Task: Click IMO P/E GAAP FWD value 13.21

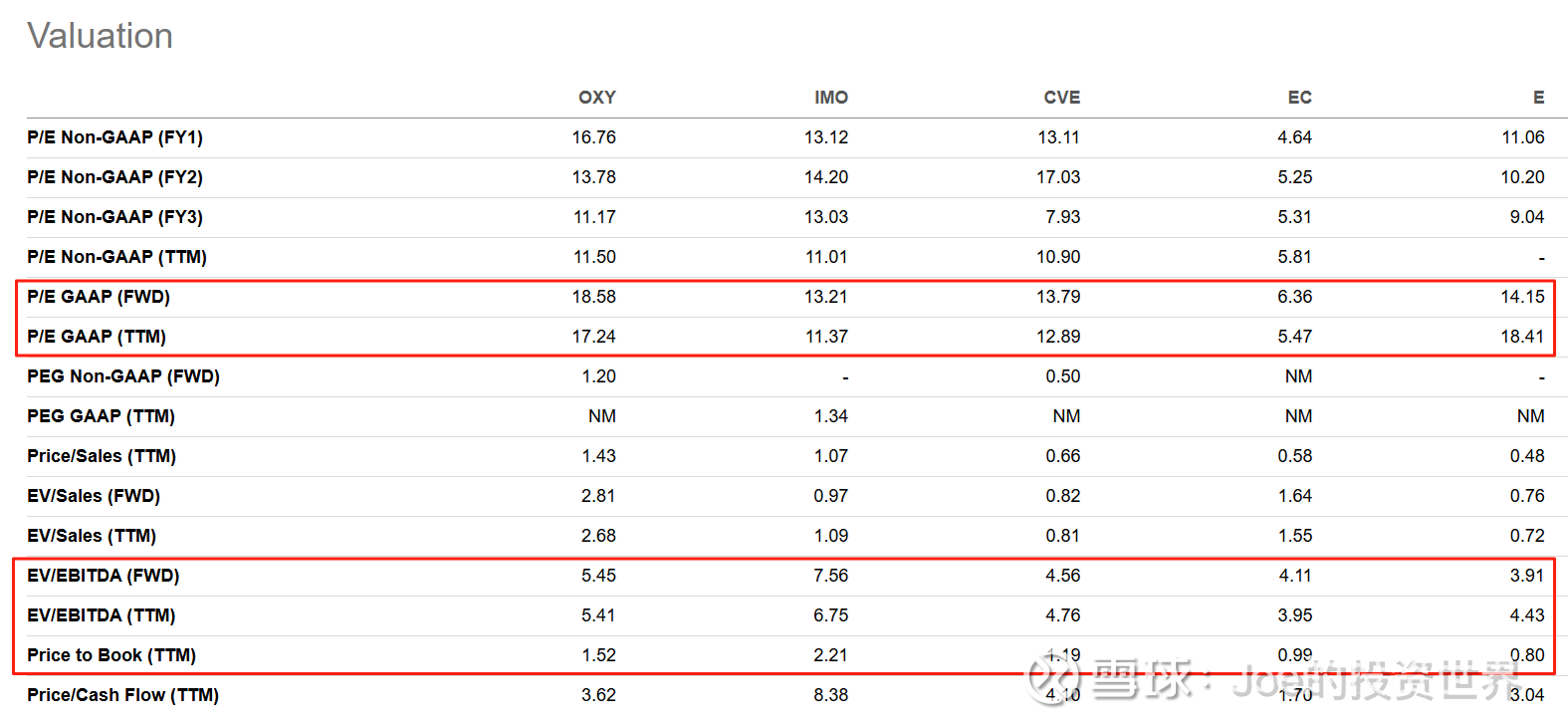Action: (x=826, y=297)
